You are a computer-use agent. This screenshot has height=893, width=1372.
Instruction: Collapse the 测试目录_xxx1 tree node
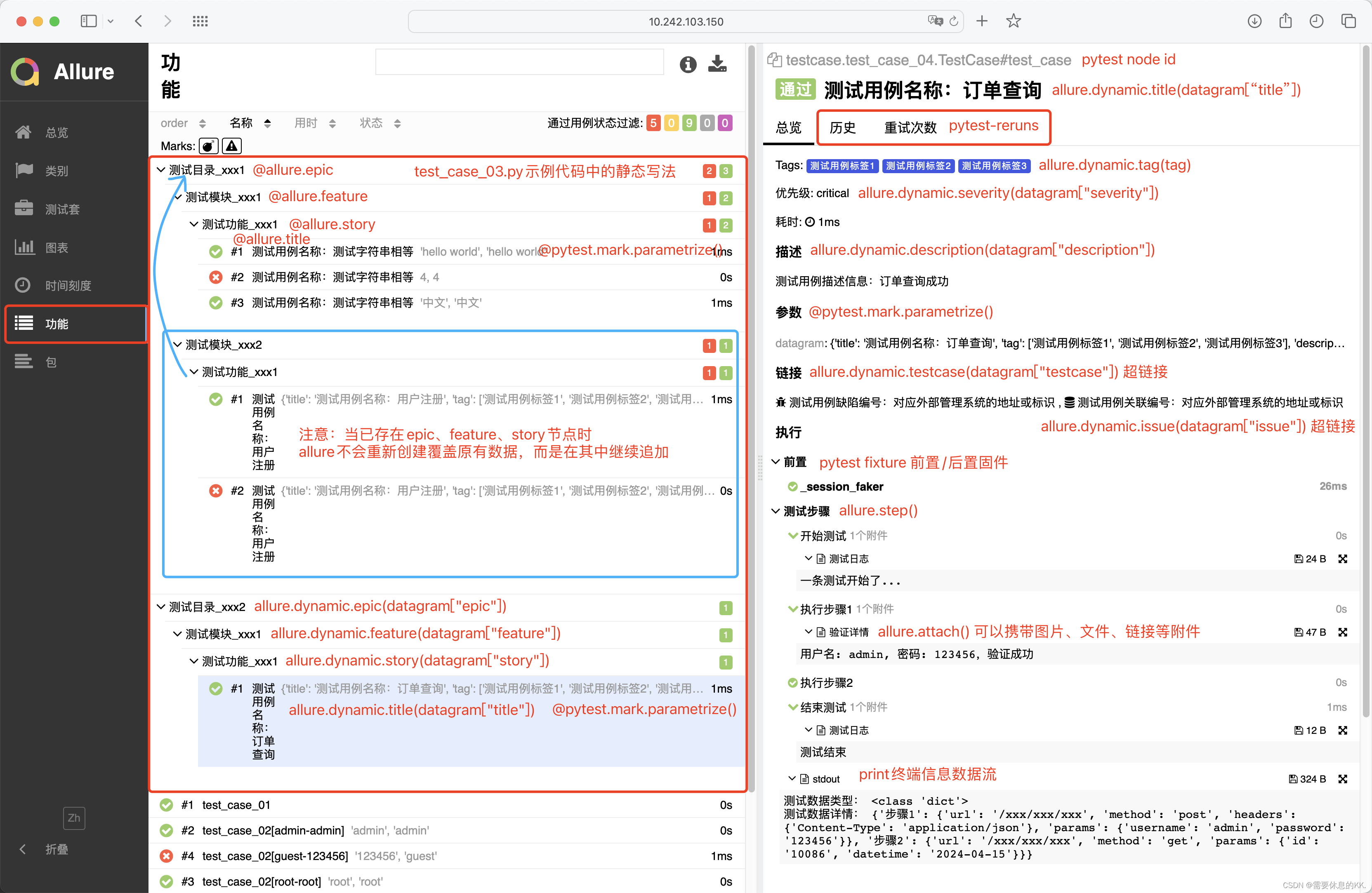pyautogui.click(x=161, y=170)
